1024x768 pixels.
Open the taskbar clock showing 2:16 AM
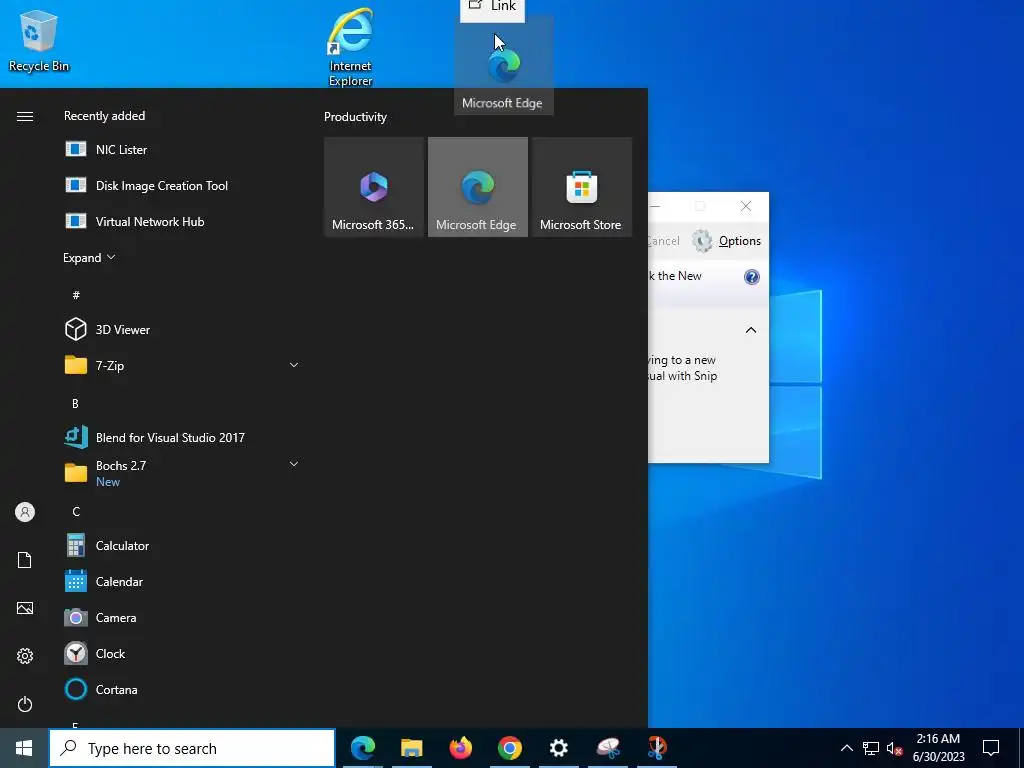938,748
